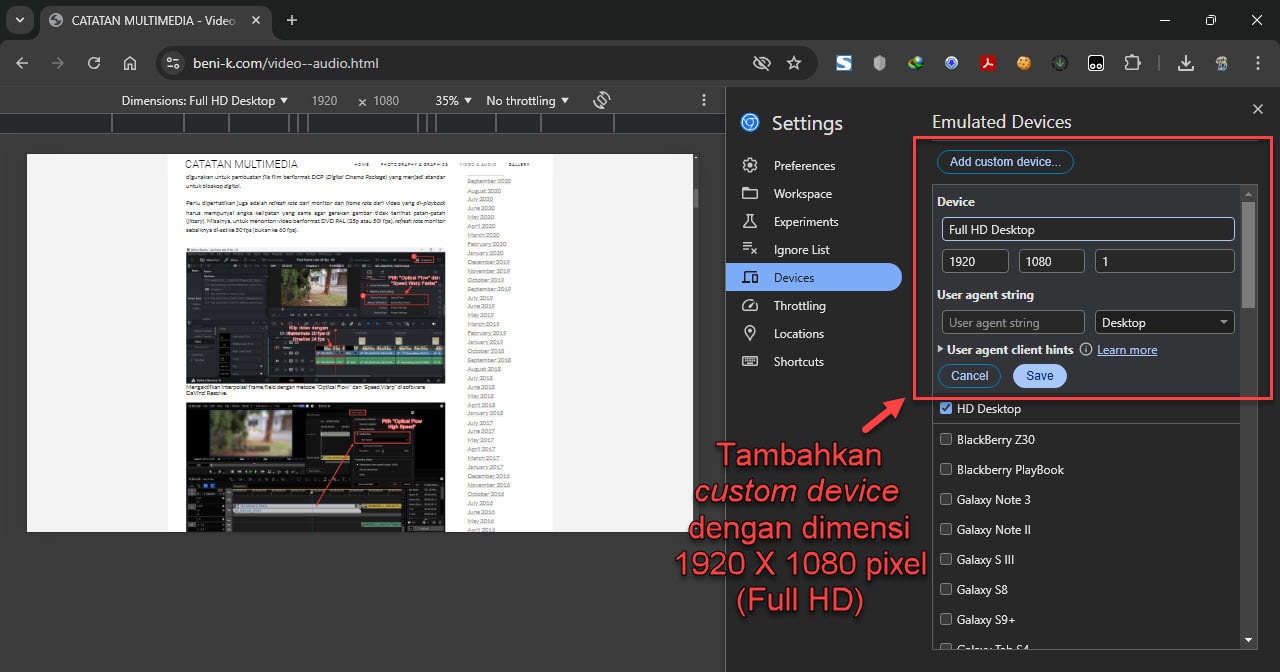Open the Shortcuts settings tab
The image size is (1280, 672).
pos(814,361)
